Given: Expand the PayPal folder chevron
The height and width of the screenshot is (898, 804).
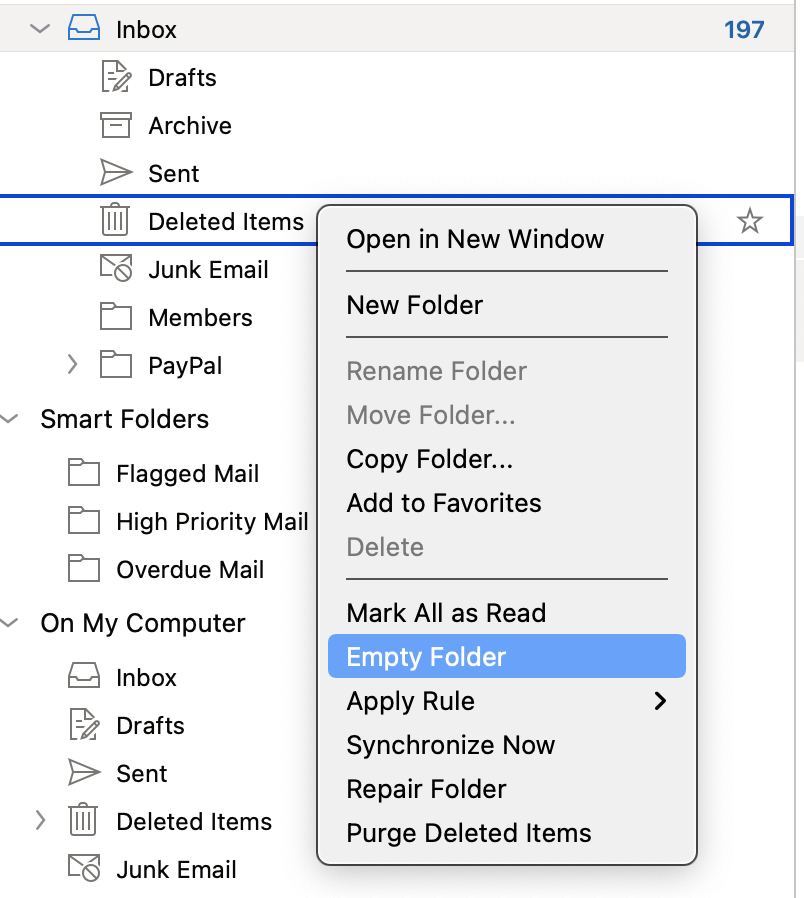Looking at the screenshot, I should click(x=72, y=364).
